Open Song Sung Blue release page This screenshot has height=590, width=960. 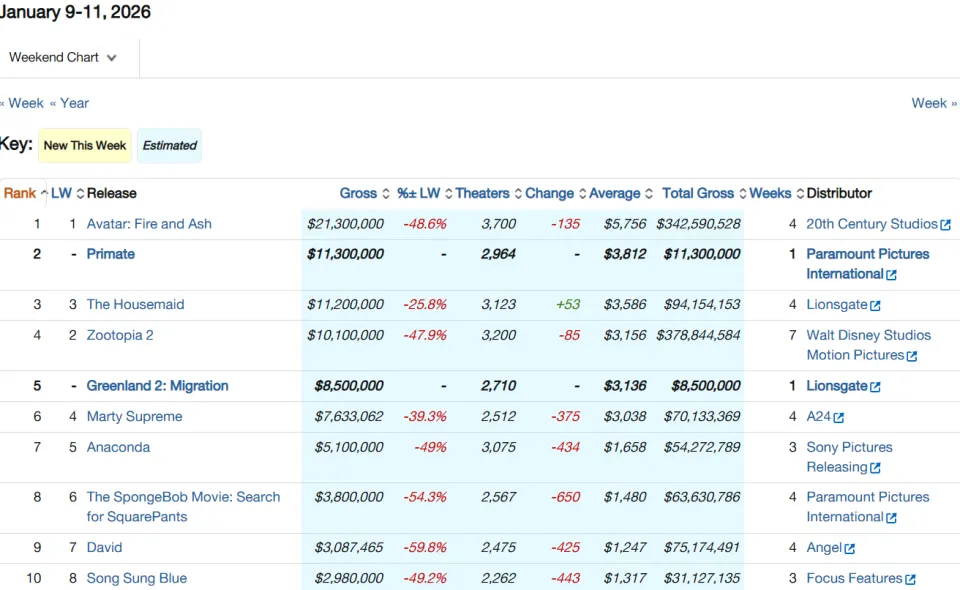pyautogui.click(x=137, y=578)
